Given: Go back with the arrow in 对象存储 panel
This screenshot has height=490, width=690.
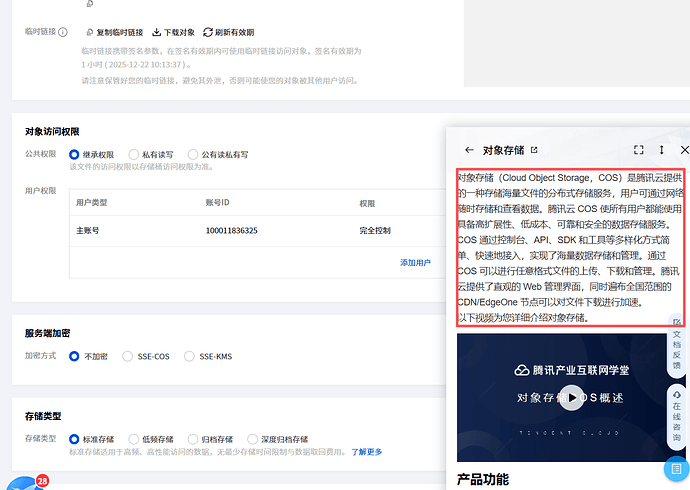Looking at the screenshot, I should pos(469,150).
